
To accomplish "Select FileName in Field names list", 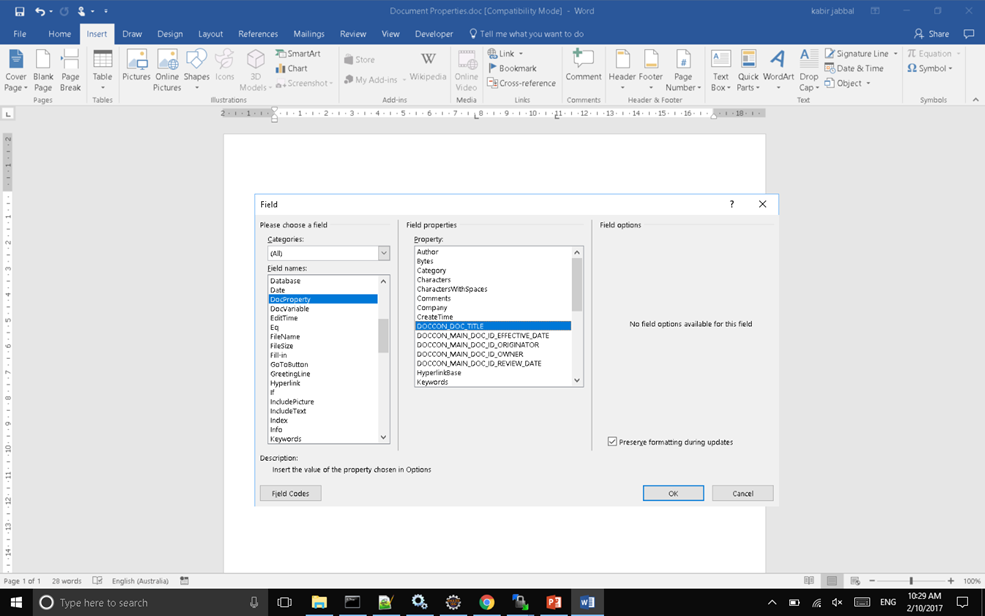I will (x=323, y=337).
